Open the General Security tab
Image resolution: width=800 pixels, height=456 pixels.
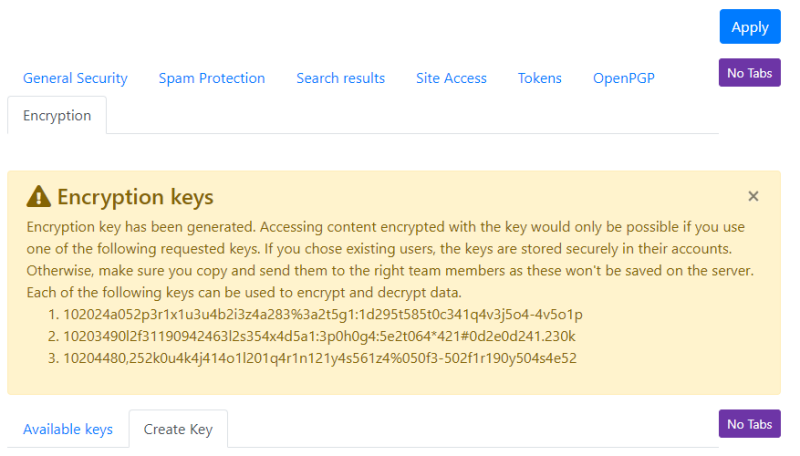click(x=75, y=78)
